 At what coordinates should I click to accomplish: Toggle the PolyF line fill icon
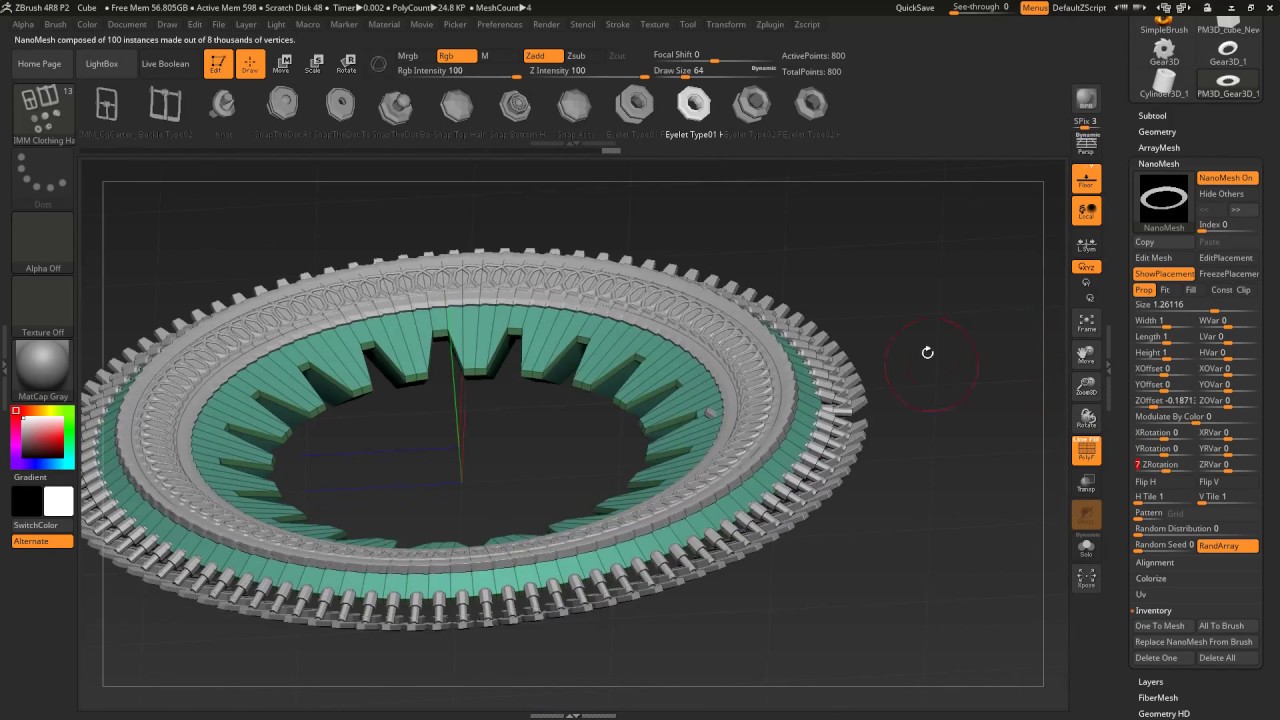click(1086, 451)
